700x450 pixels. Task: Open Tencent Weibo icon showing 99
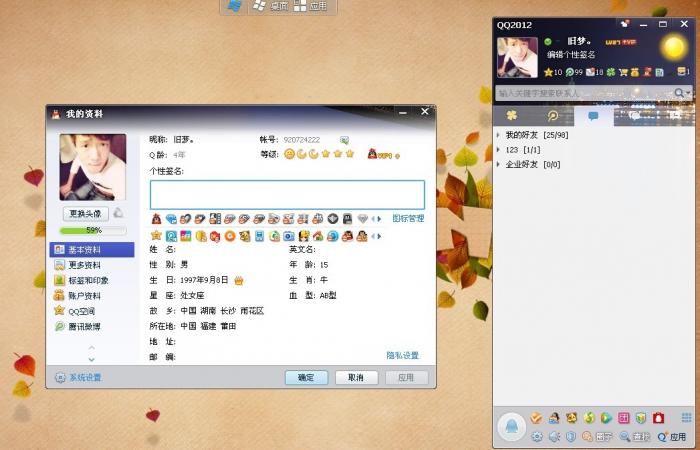tap(574, 72)
